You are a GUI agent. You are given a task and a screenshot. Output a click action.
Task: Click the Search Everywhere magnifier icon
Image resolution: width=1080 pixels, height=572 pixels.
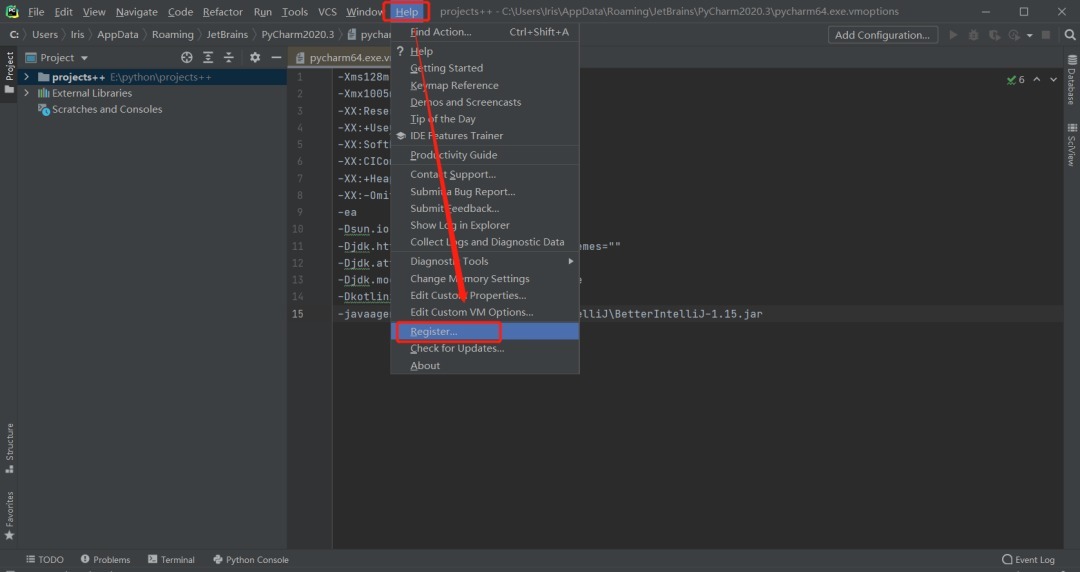click(1070, 34)
